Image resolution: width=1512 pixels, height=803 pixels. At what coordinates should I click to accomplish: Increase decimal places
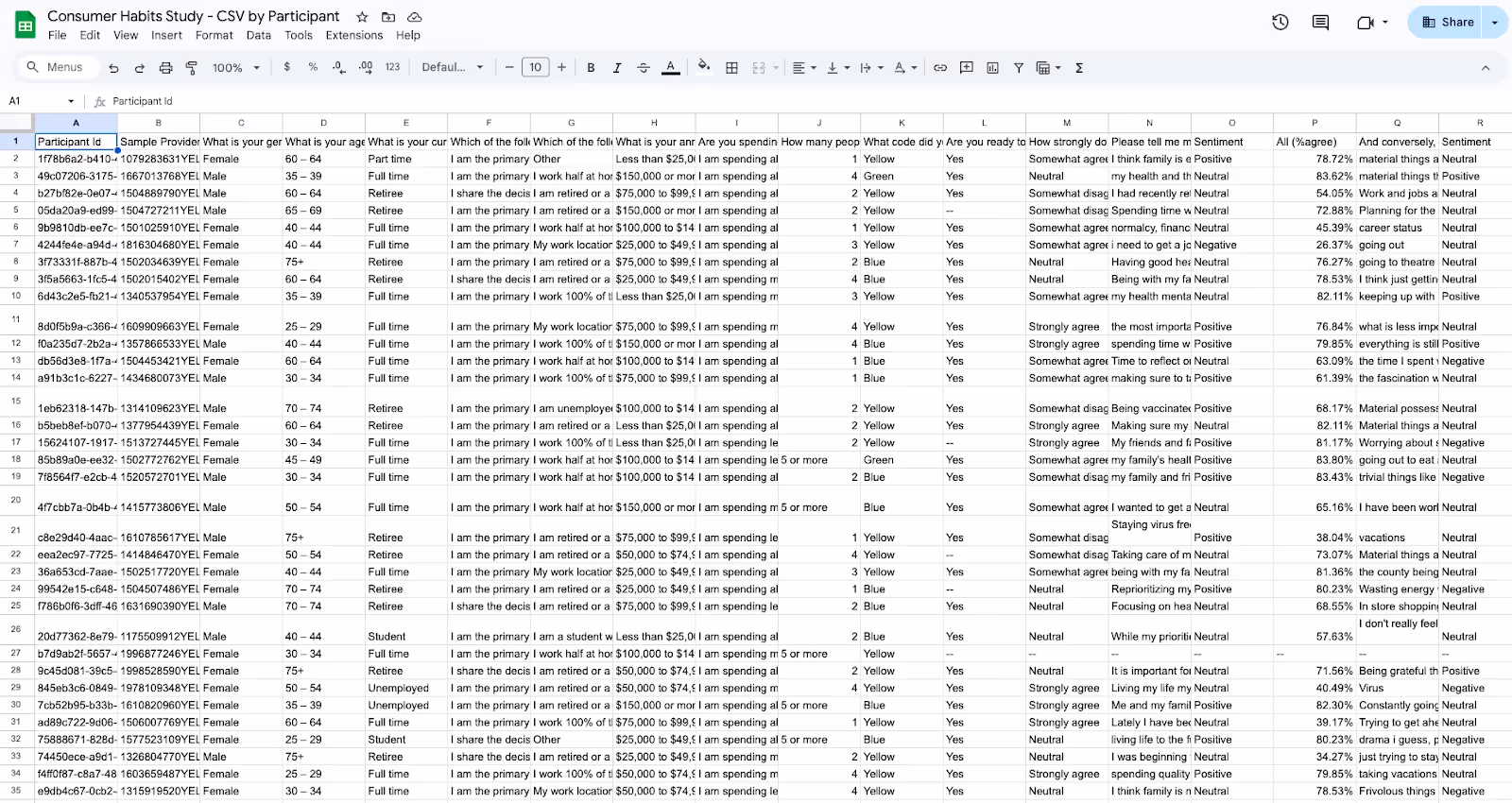tap(366, 67)
